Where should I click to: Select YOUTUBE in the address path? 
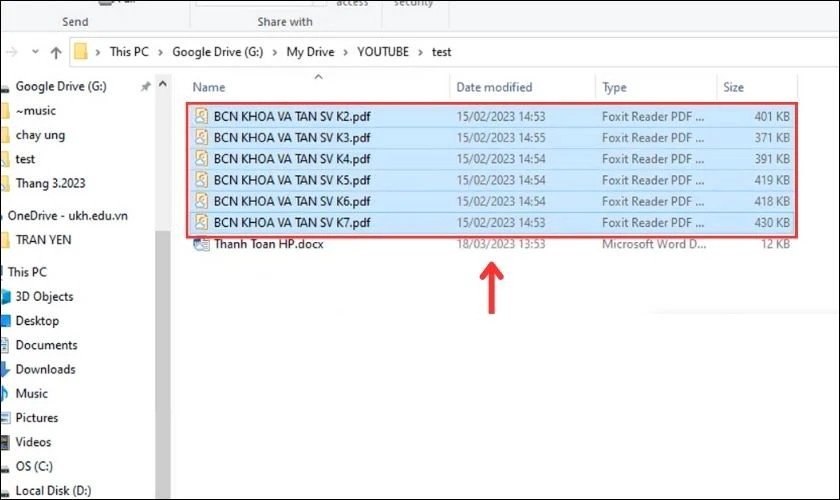[383, 52]
